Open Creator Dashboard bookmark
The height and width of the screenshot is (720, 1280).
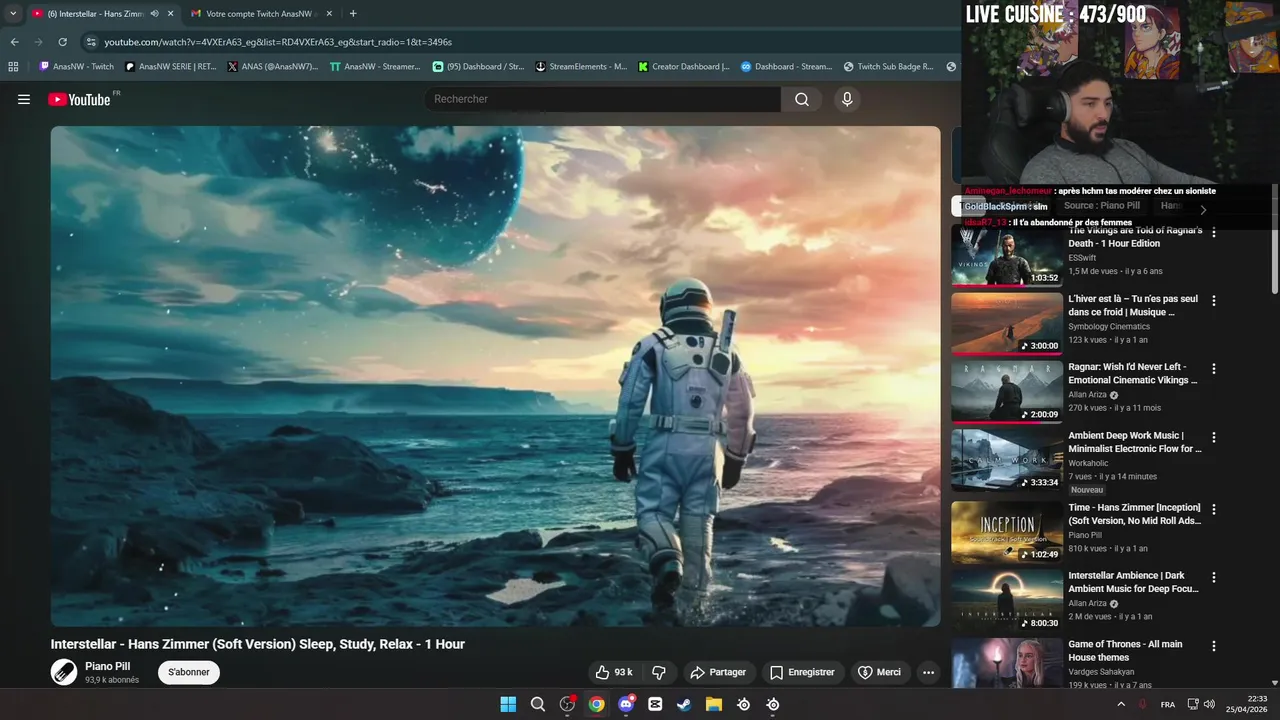[x=684, y=67]
